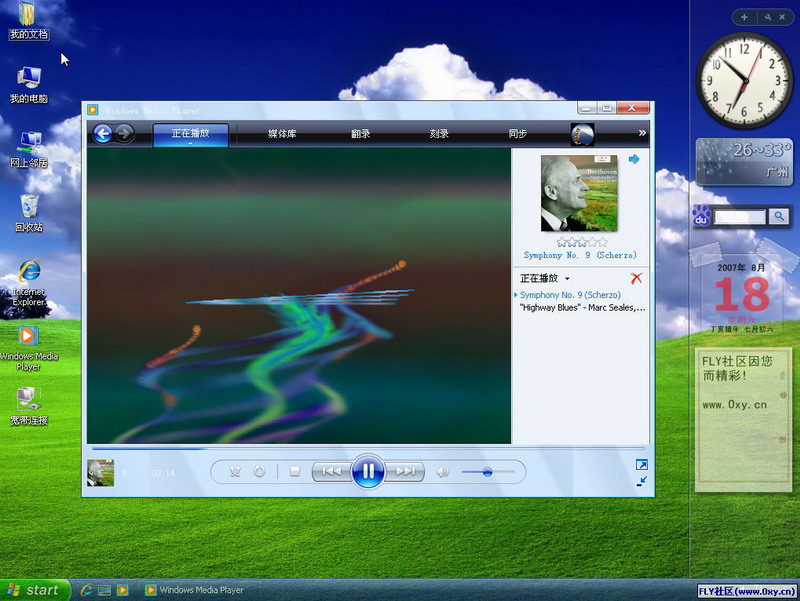Open the 媒体库 tab
Image resolution: width=800 pixels, height=601 pixels.
click(282, 134)
